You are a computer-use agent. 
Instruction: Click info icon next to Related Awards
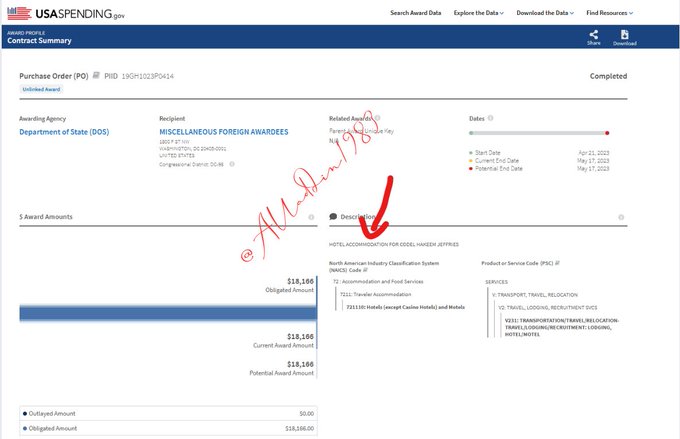(375, 118)
